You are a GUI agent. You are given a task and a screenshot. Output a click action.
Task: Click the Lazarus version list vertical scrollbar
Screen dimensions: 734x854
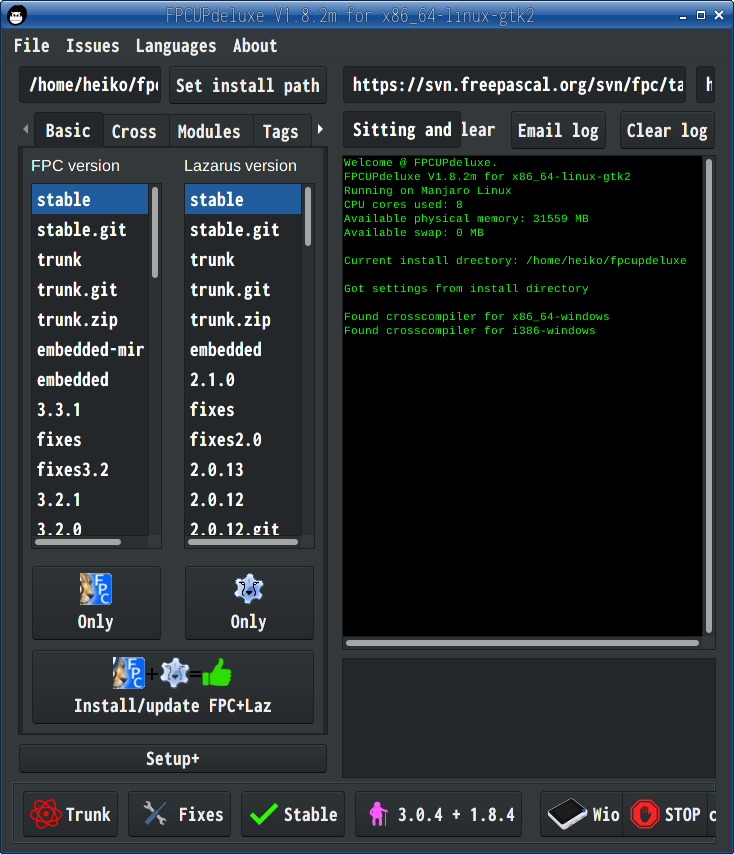pos(308,216)
